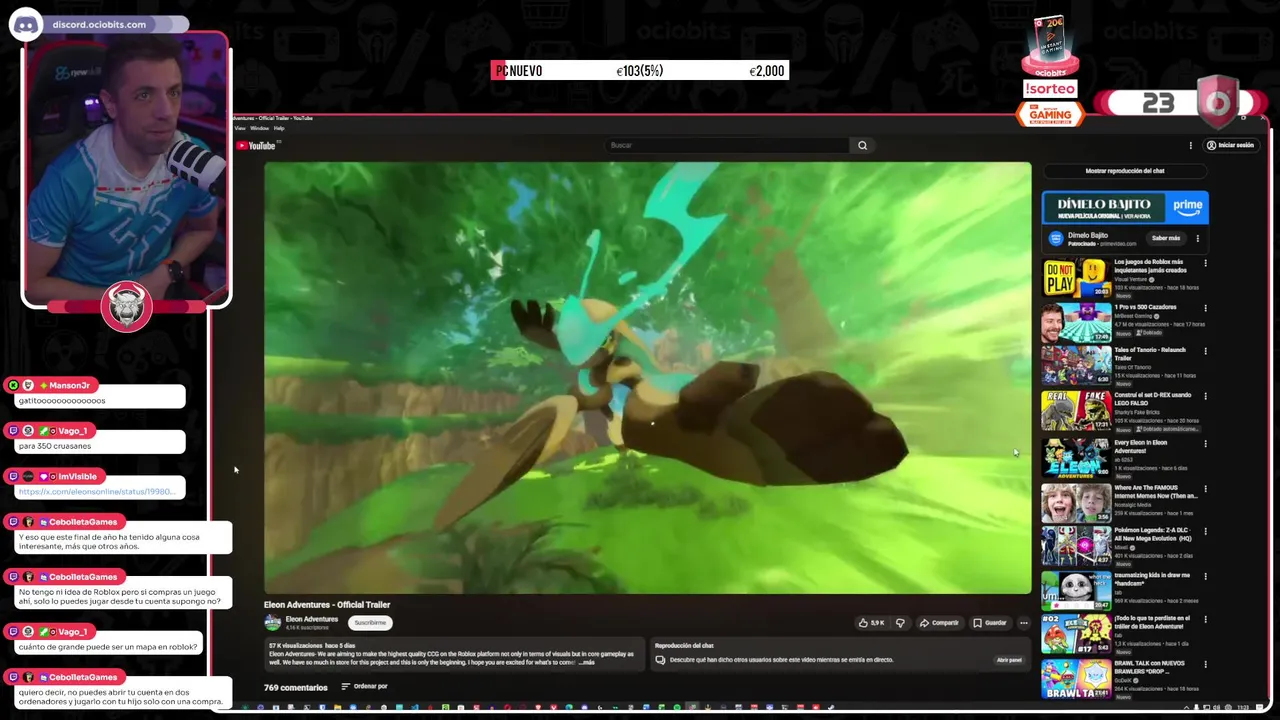Open Every Eleon thumbnail
Image resolution: width=1280 pixels, height=720 pixels.
(1076, 459)
